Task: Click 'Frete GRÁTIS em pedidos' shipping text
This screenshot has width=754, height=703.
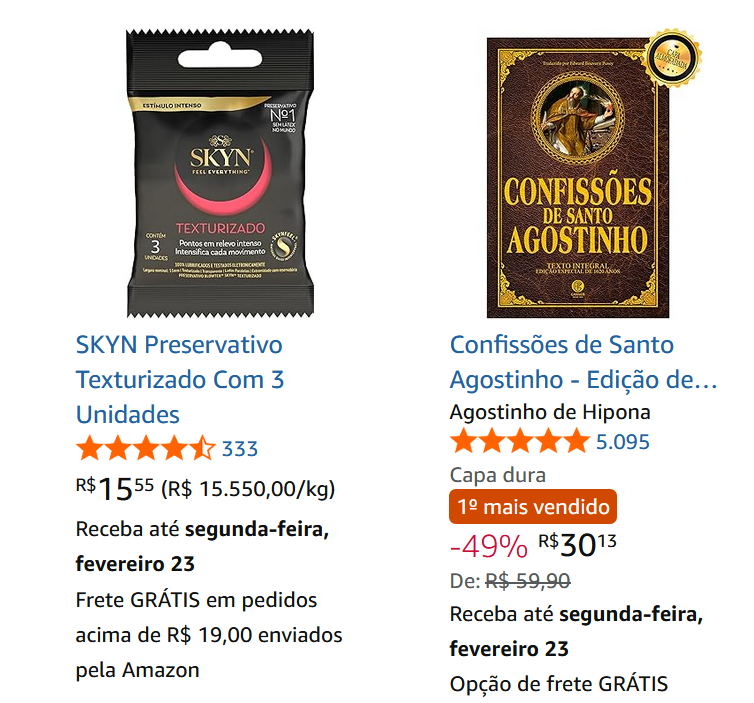Action: [x=196, y=600]
